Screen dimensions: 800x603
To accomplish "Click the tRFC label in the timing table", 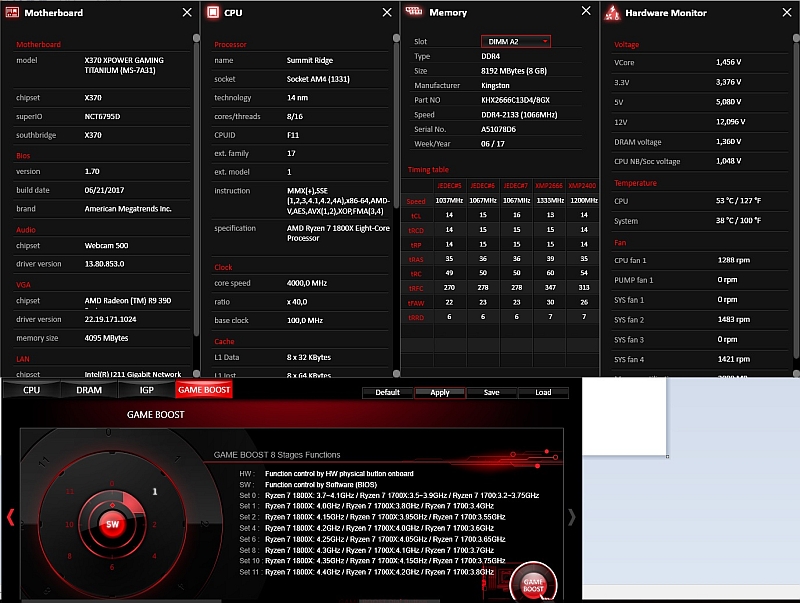I will (416, 288).
